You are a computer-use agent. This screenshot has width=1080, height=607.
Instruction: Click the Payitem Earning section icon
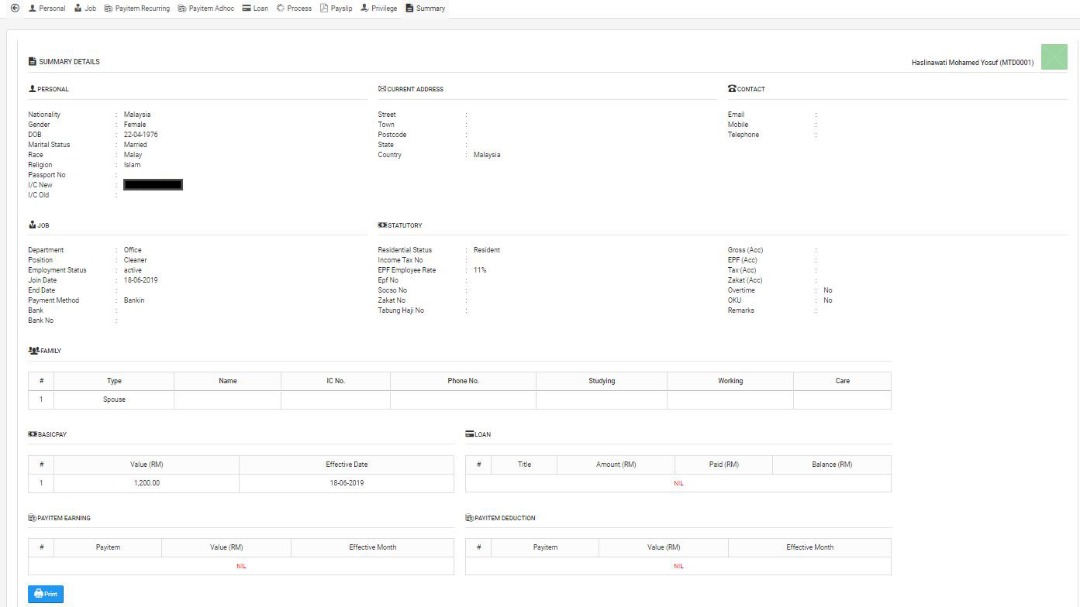[32, 517]
